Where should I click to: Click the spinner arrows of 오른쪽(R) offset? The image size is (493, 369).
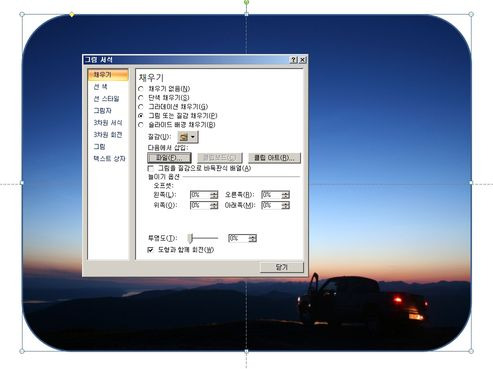pyautogui.click(x=286, y=195)
